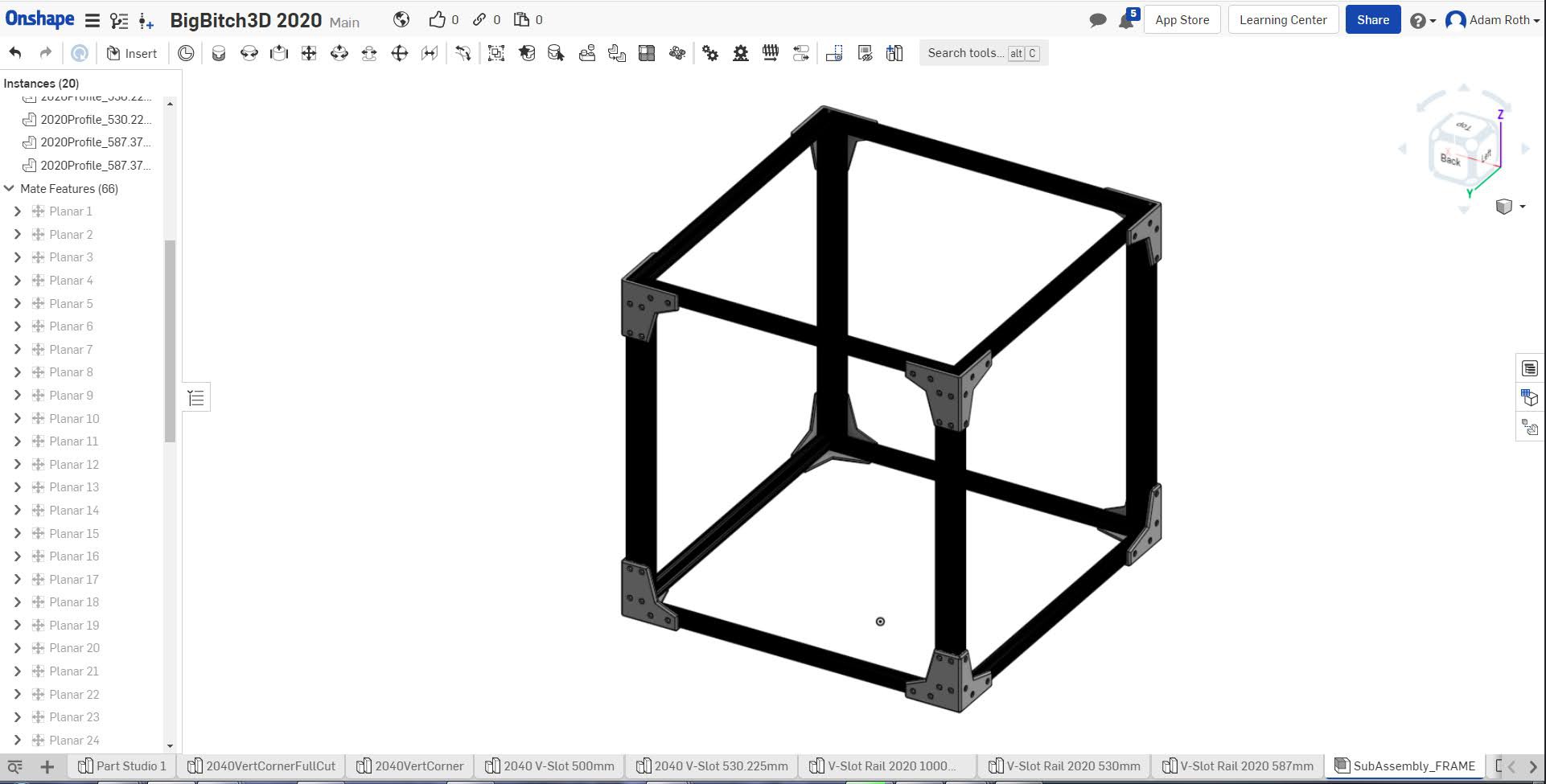Redo the last undone action

(x=46, y=53)
